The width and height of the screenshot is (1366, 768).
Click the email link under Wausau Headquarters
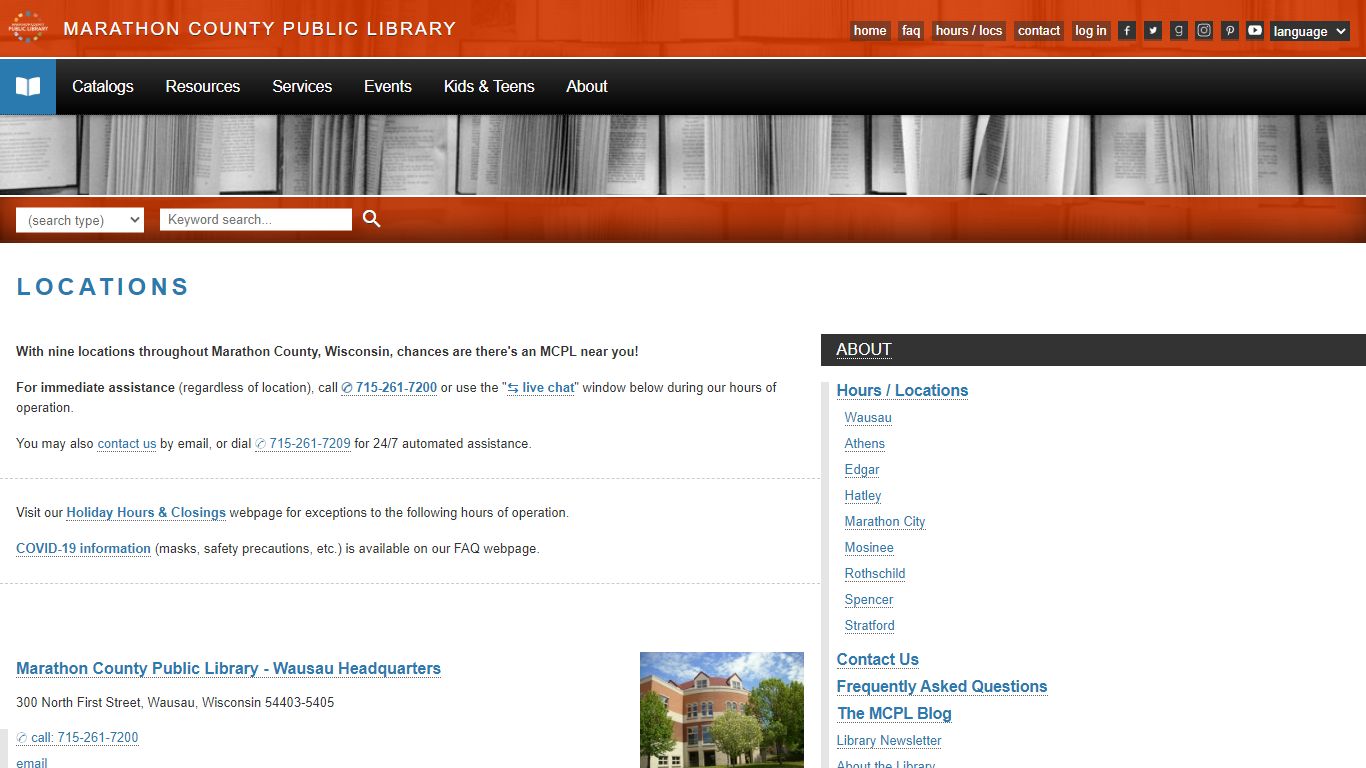(32, 762)
